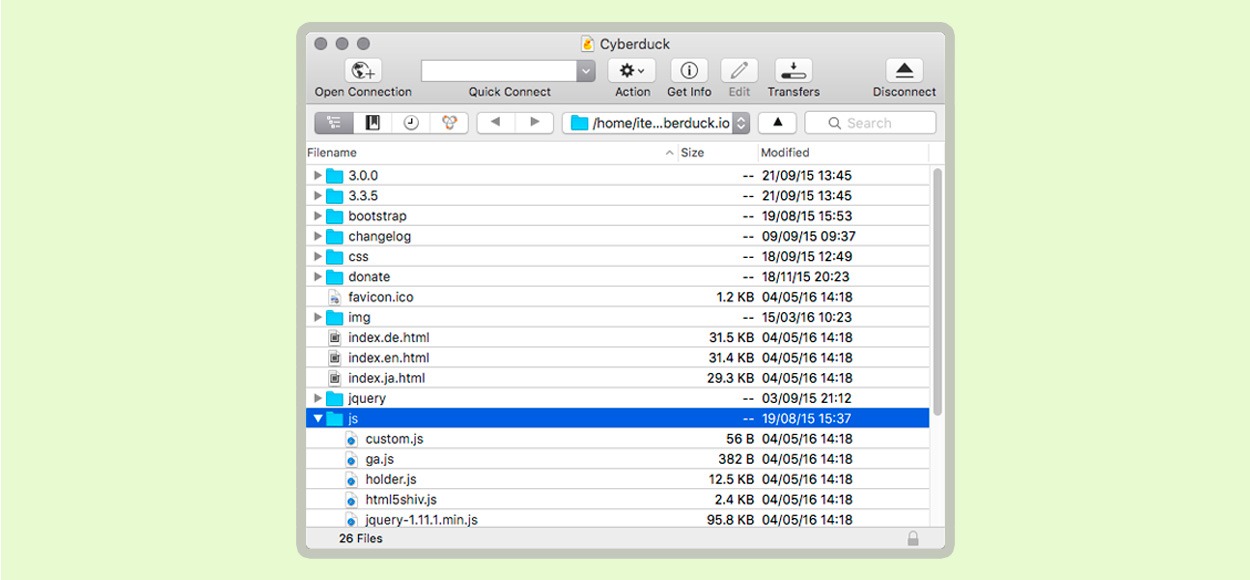Click the 3.0.0 folder icon
Viewport: 1250px width, 580px height.
point(335,175)
